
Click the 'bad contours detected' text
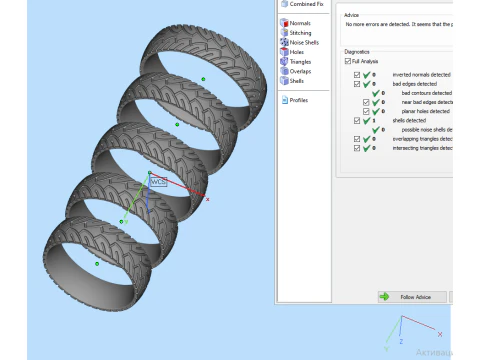(x=427, y=93)
